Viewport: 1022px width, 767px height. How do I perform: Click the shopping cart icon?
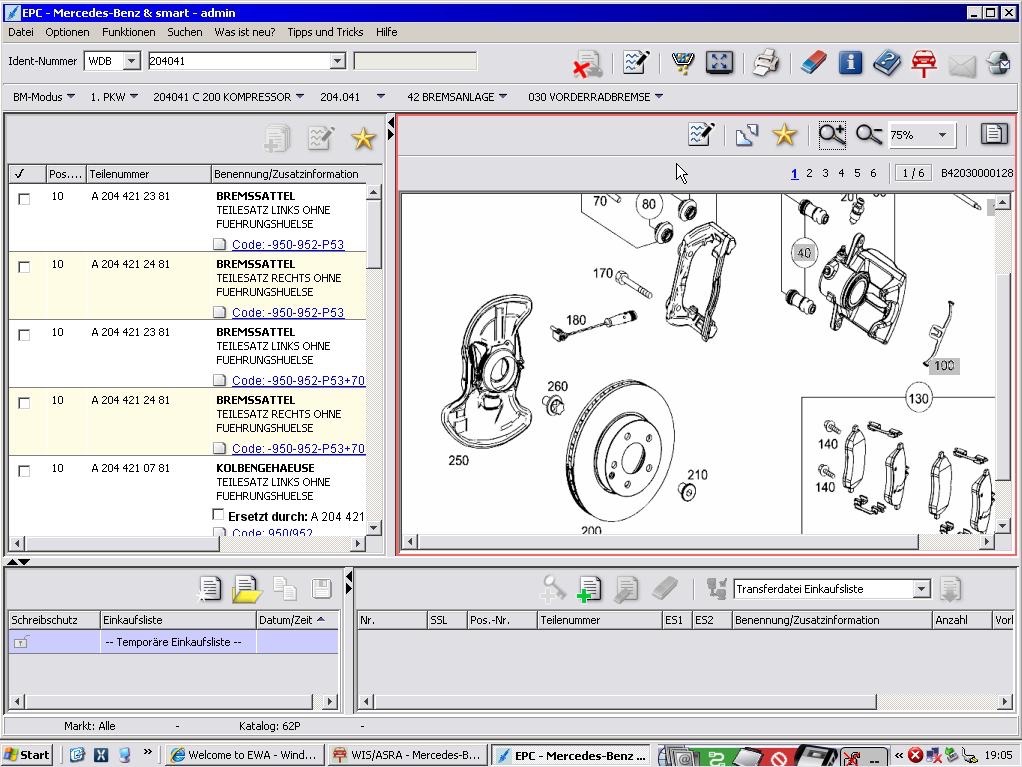tap(682, 63)
